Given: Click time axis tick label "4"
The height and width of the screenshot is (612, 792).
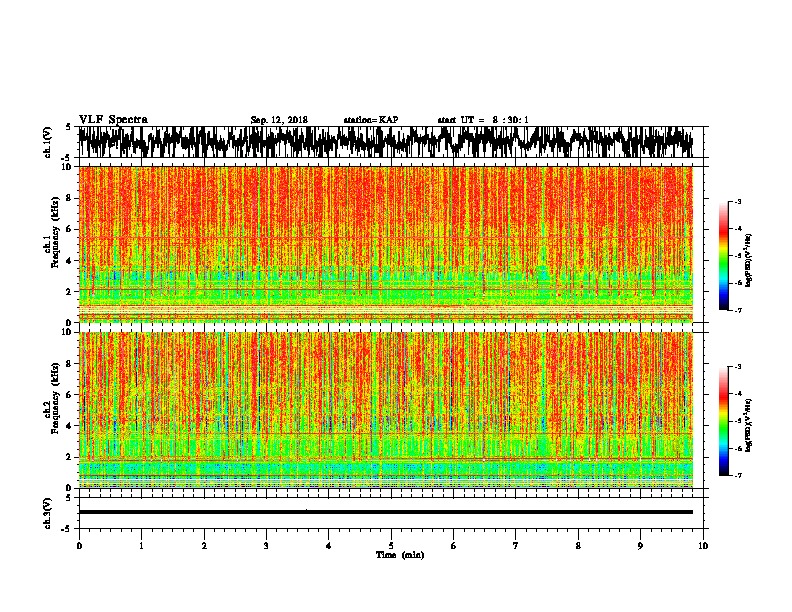Looking at the screenshot, I should (329, 546).
